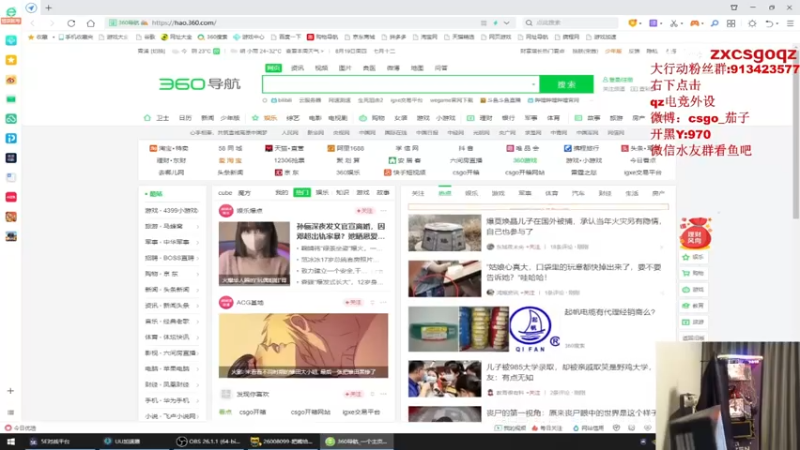
Task: Click 购物 shortcut in right floating panel
Action: click(x=694, y=273)
